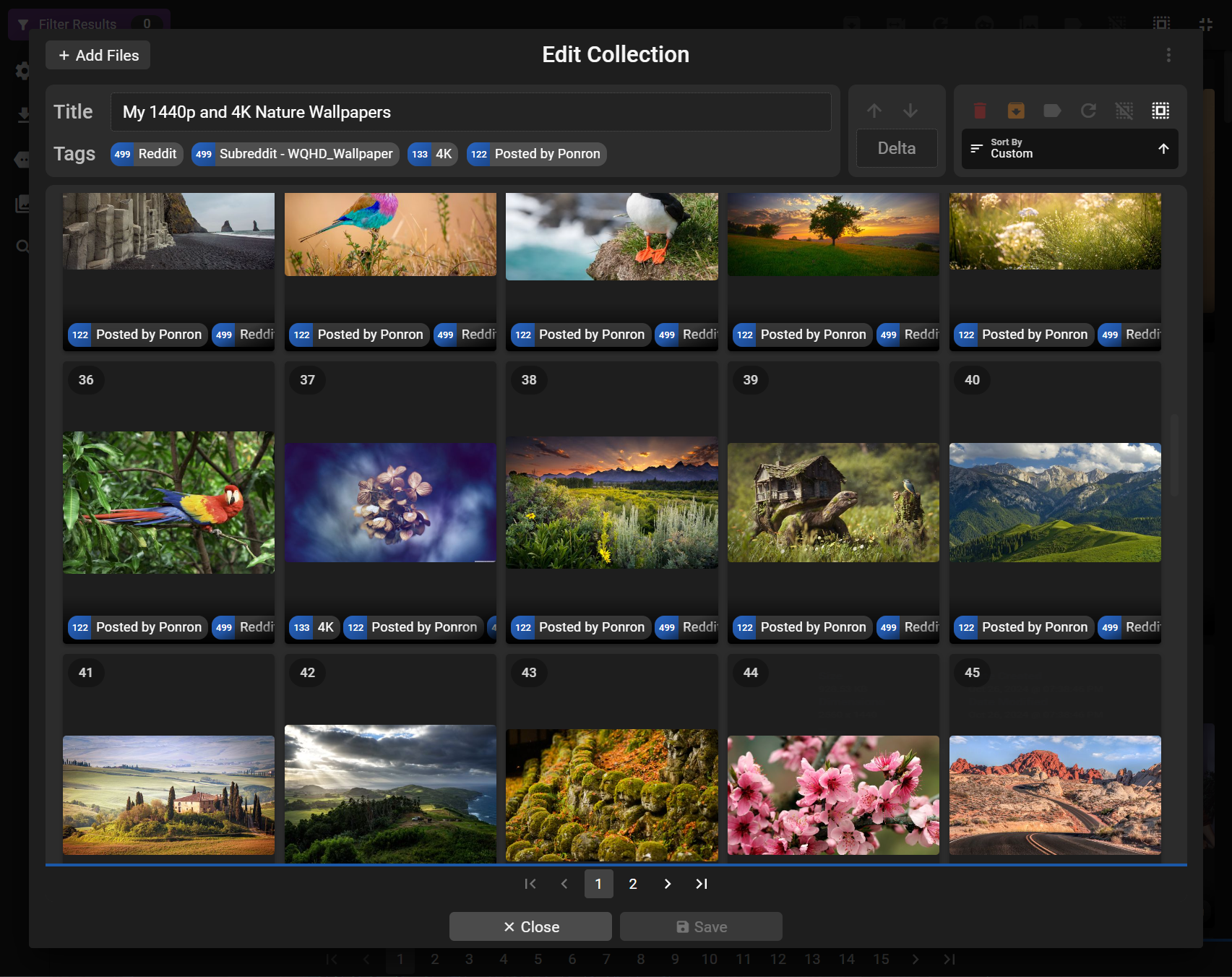The width and height of the screenshot is (1232, 977).
Task: Toggle the sort direction arrow
Action: click(x=1163, y=149)
